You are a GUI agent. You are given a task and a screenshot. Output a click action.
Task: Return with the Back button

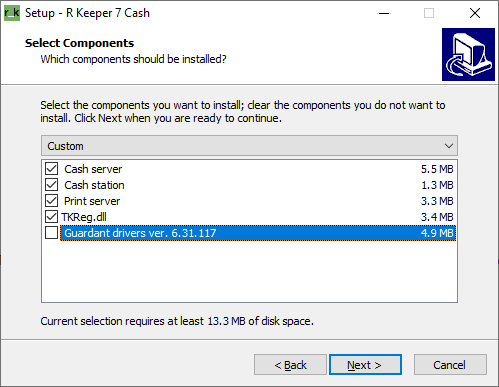[x=290, y=365]
